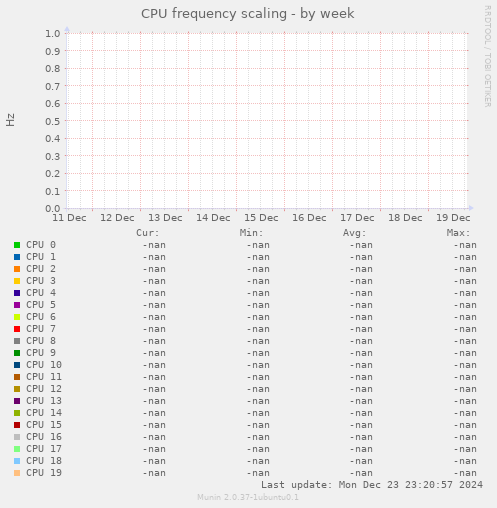Click the 'CPU 5' legend label

[x=41, y=305]
